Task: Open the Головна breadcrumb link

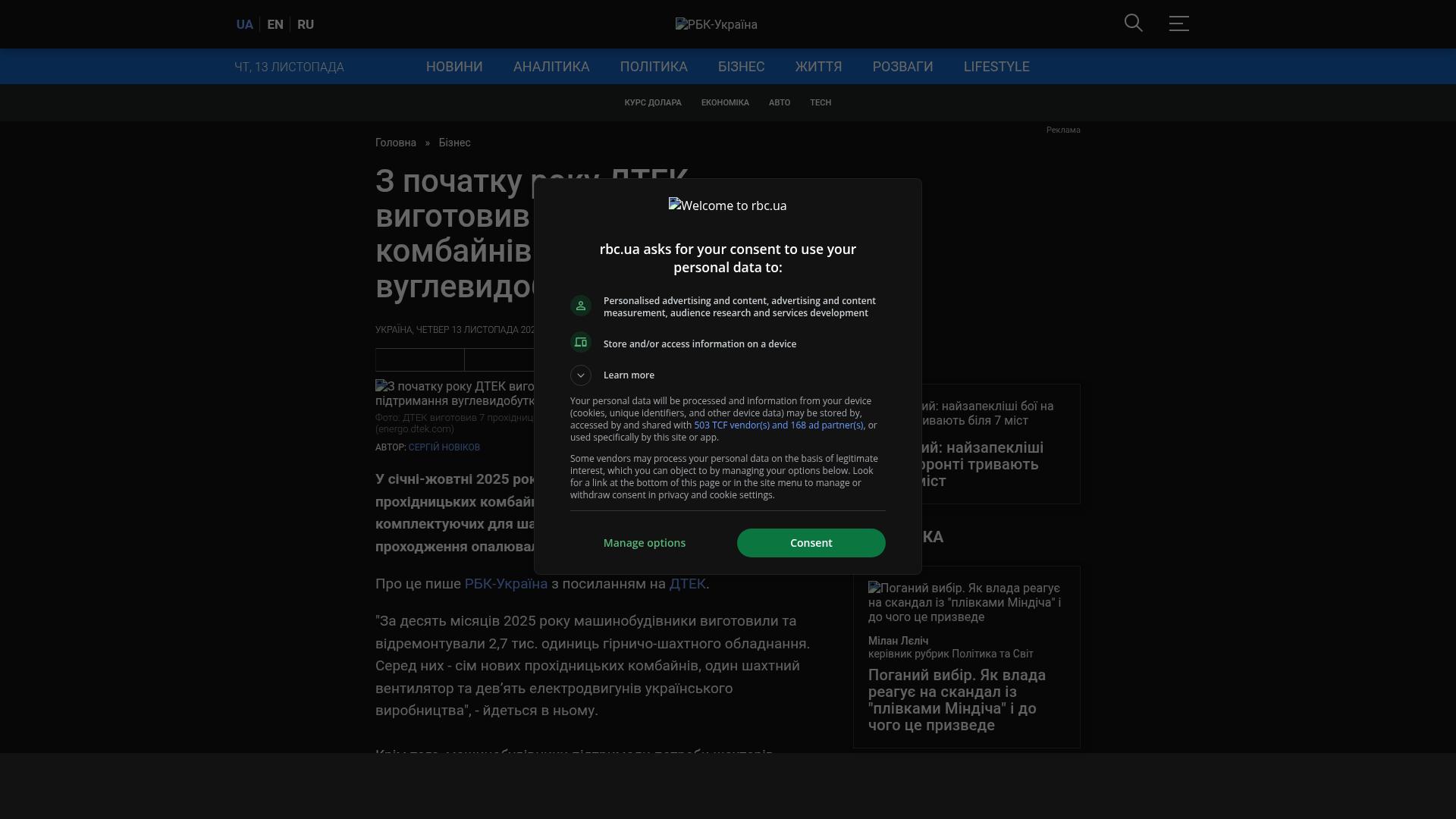Action: [x=396, y=143]
